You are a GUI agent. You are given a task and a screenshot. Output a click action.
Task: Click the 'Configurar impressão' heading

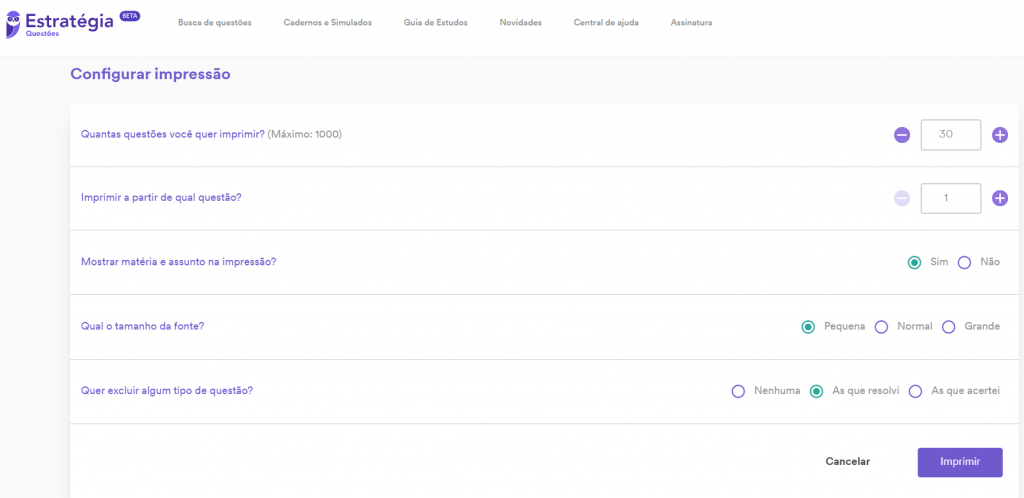[x=150, y=74]
